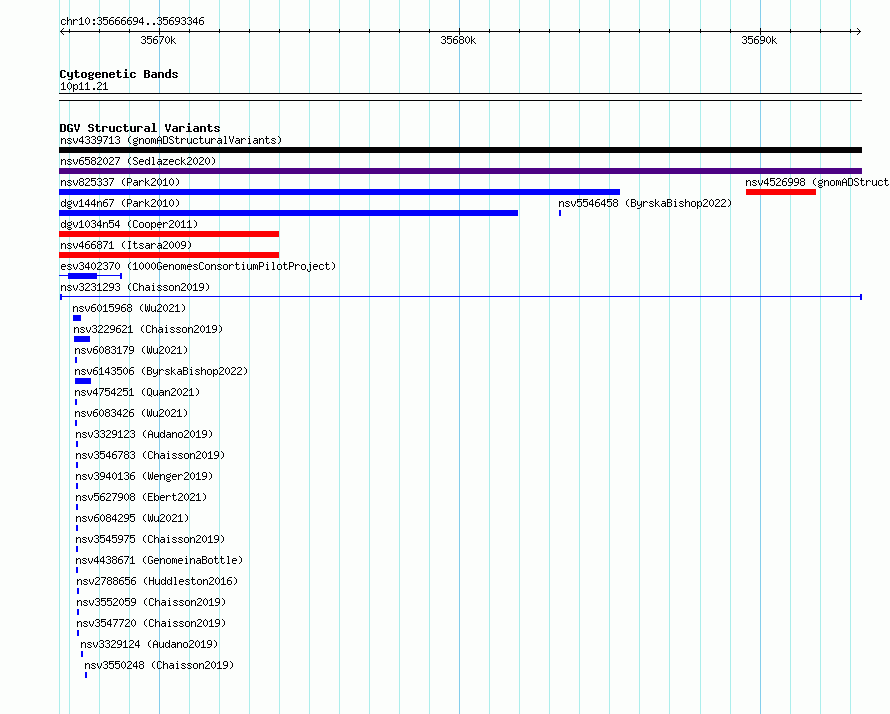The image size is (890, 714).
Task: Click the nsv4339713 gnomADStructuralVariants label
Action: click(x=171, y=140)
